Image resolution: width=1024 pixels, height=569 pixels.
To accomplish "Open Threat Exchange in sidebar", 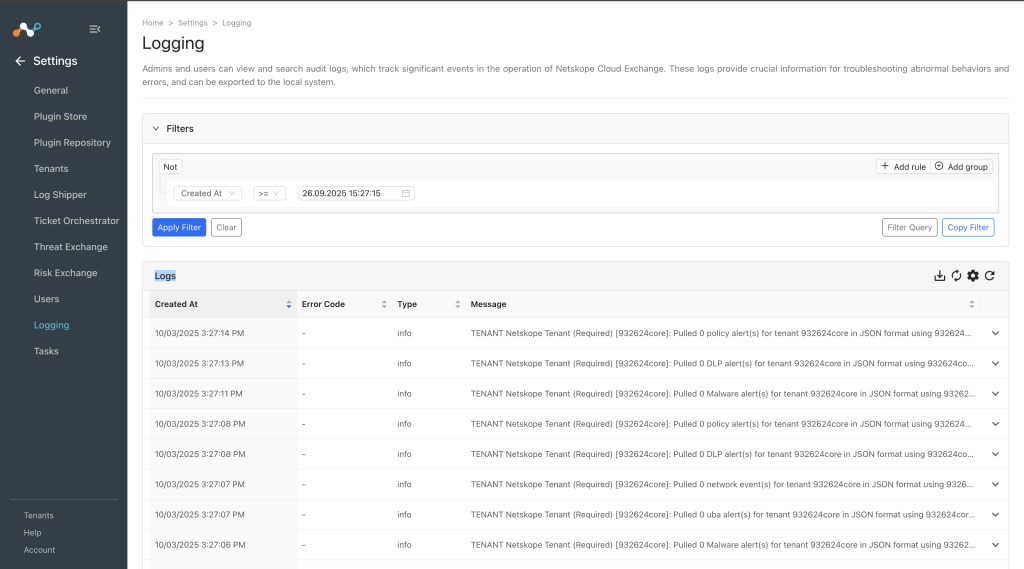I will tap(71, 247).
